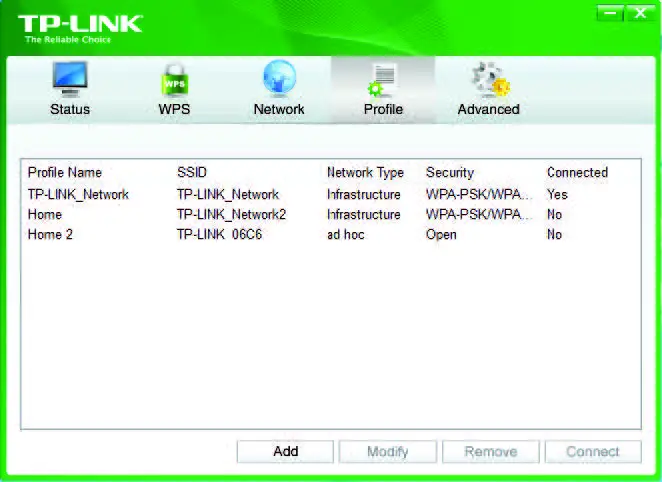Click Infrastructure in the Home row
662x482 pixels.
click(x=364, y=214)
